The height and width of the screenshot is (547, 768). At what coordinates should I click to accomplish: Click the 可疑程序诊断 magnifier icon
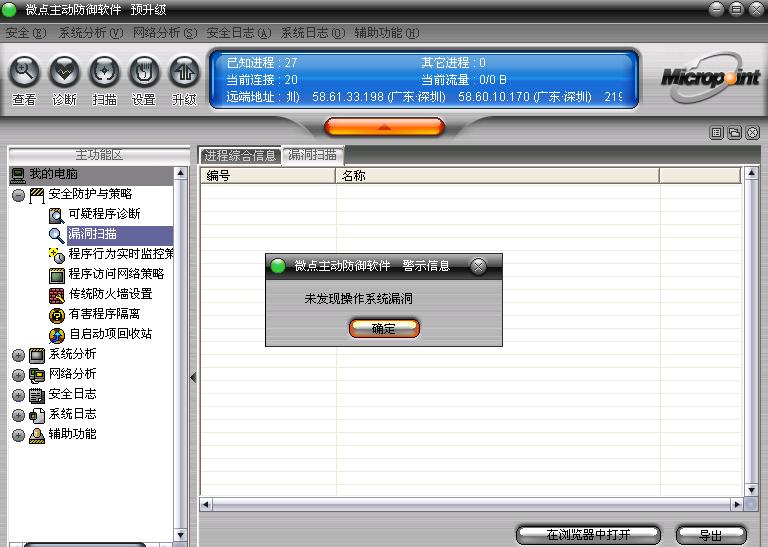56,215
